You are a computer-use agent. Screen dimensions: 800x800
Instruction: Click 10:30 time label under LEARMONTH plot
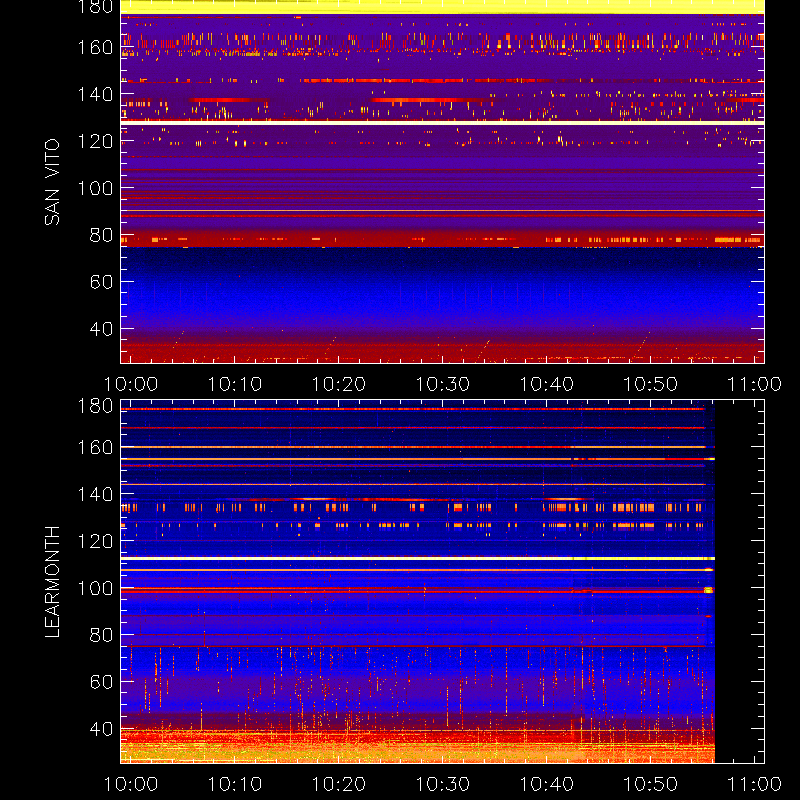point(443,784)
